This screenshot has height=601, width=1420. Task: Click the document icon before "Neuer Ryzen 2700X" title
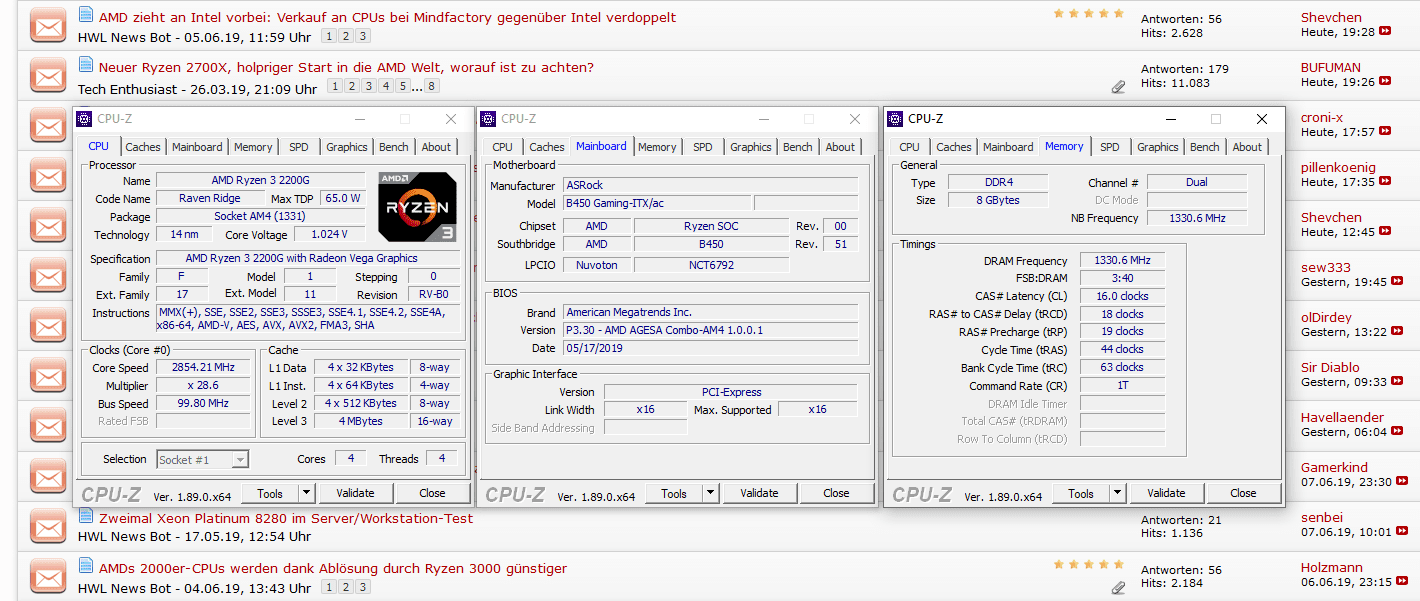pyautogui.click(x=86, y=65)
